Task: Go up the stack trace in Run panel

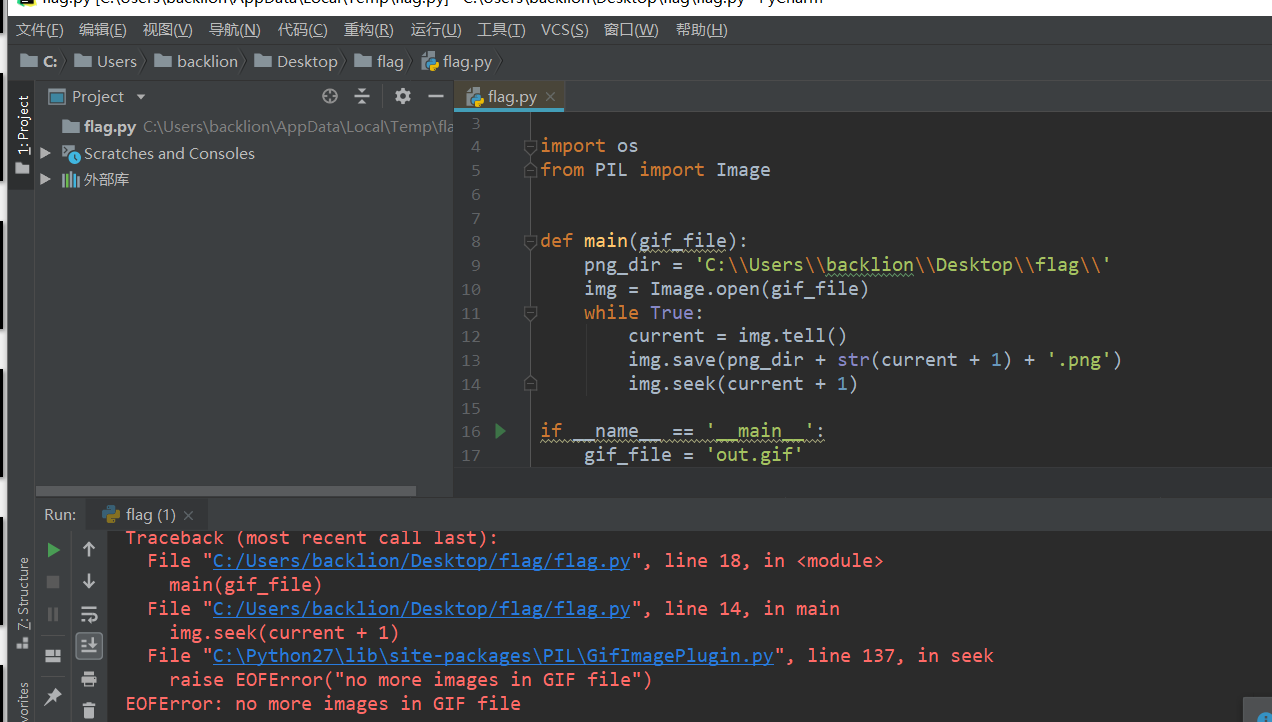Action: 89,549
